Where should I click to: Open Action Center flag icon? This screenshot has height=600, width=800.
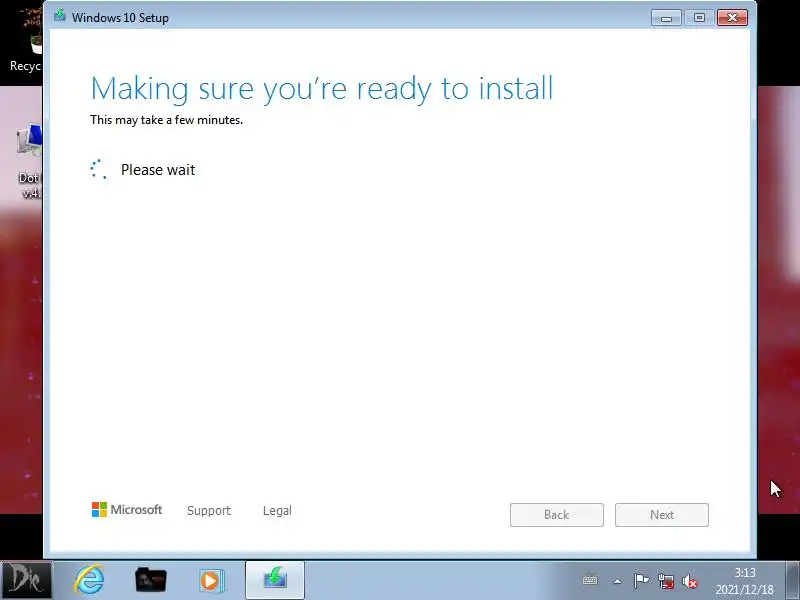click(x=641, y=581)
